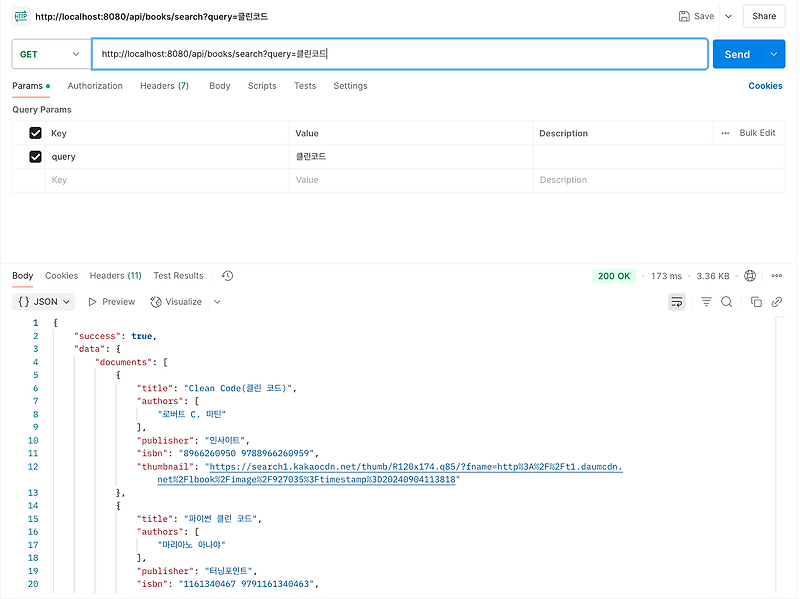Send the books search request
Screen dimensions: 800x599
tap(740, 53)
